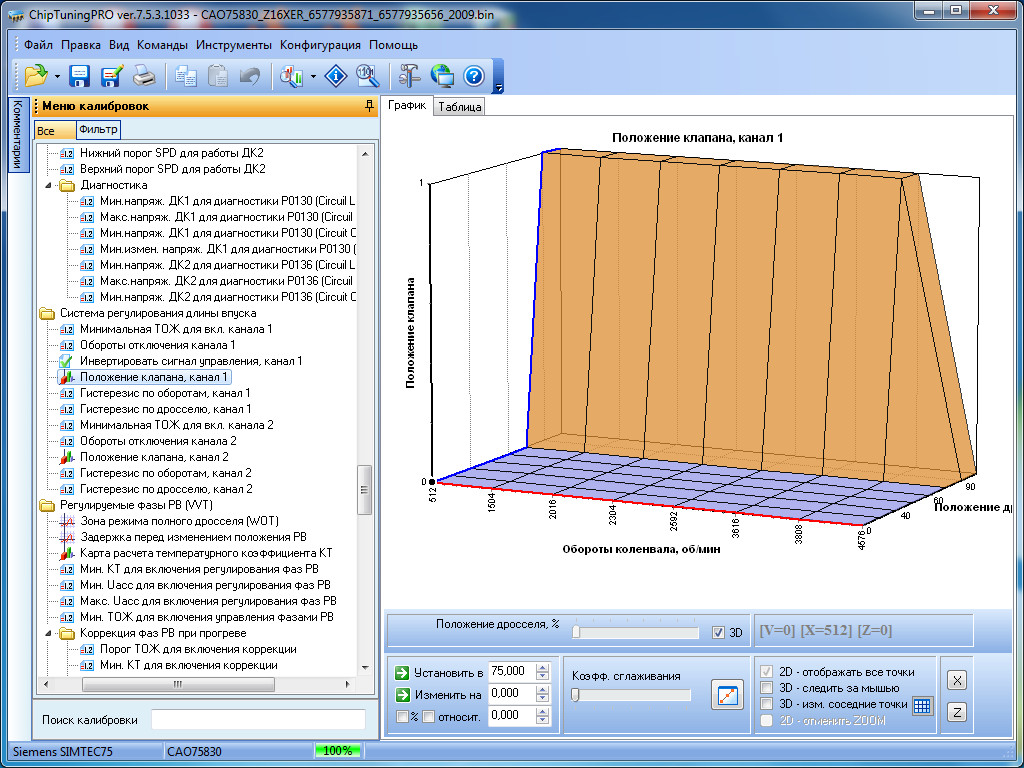Click the open file folder icon
1024x768 pixels.
pos(36,76)
